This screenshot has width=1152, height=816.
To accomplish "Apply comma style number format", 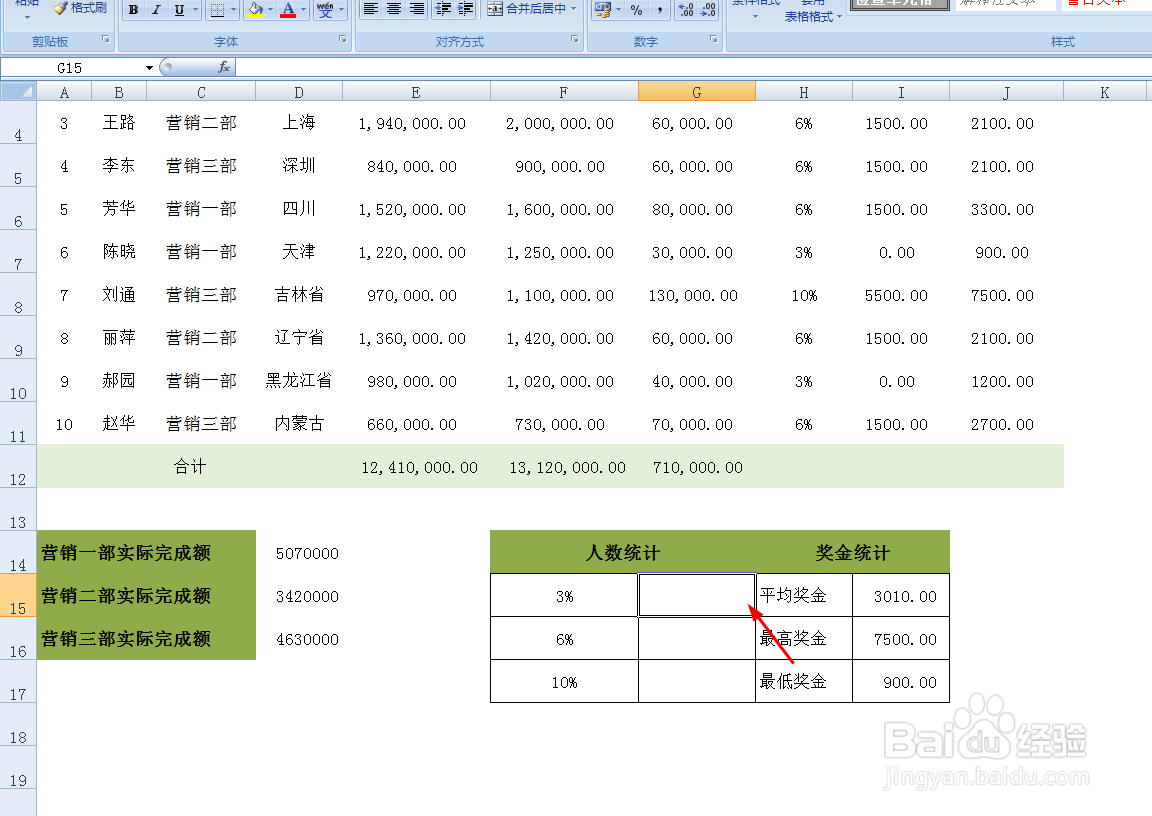I will pyautogui.click(x=660, y=10).
